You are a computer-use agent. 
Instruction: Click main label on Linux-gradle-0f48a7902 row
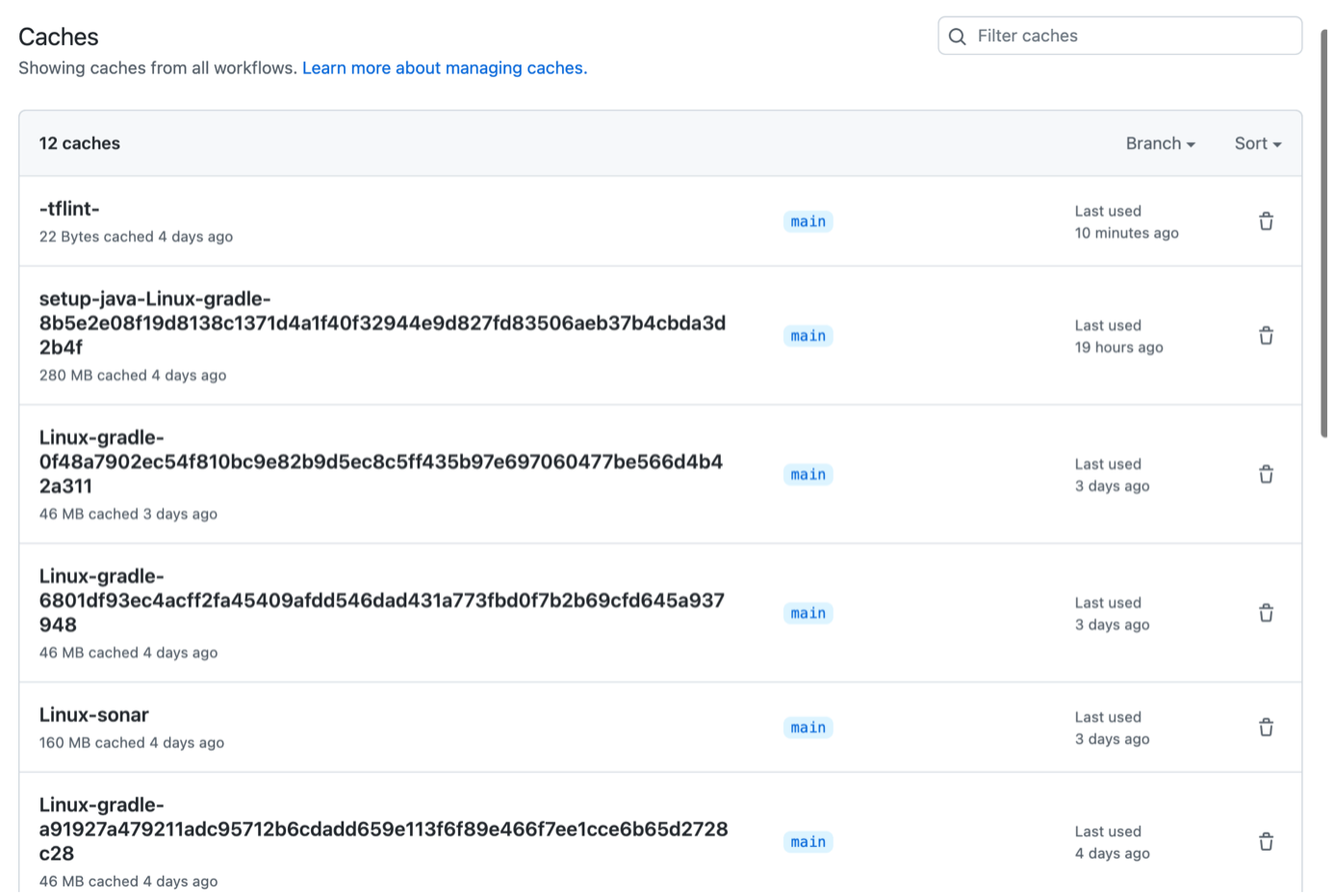[807, 474]
